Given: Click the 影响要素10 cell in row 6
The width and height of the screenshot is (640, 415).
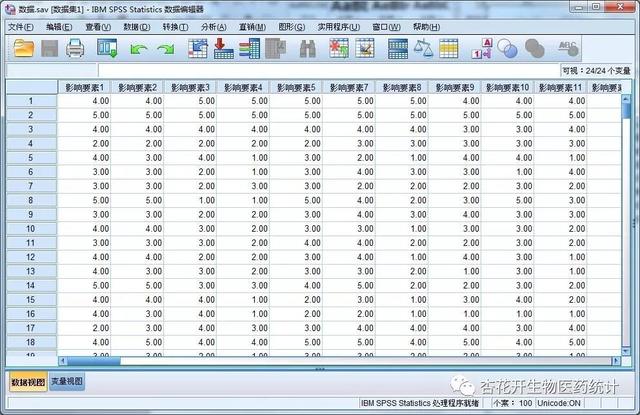Looking at the screenshot, I should (x=507, y=172).
